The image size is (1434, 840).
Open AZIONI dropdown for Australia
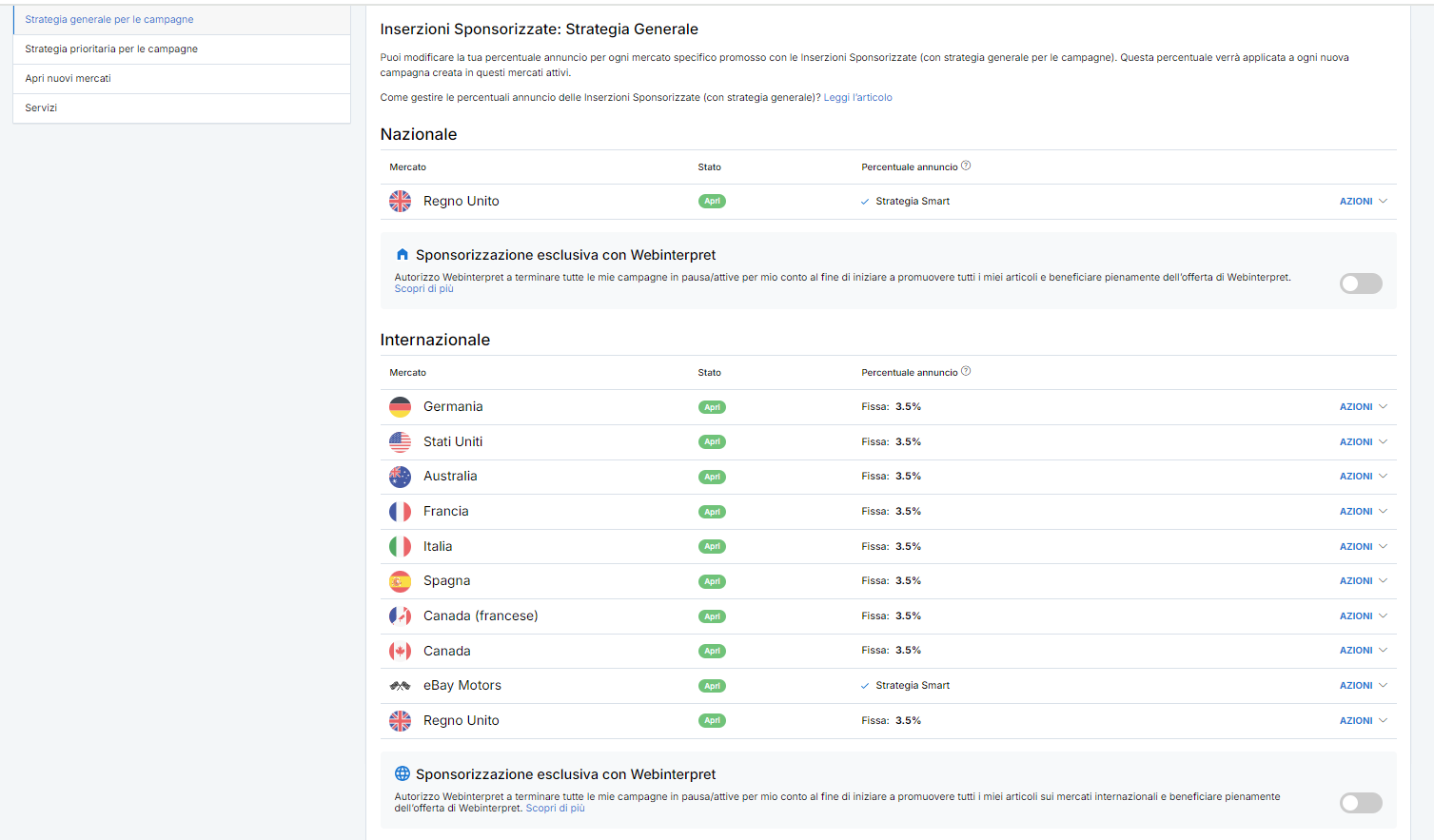[1364, 477]
